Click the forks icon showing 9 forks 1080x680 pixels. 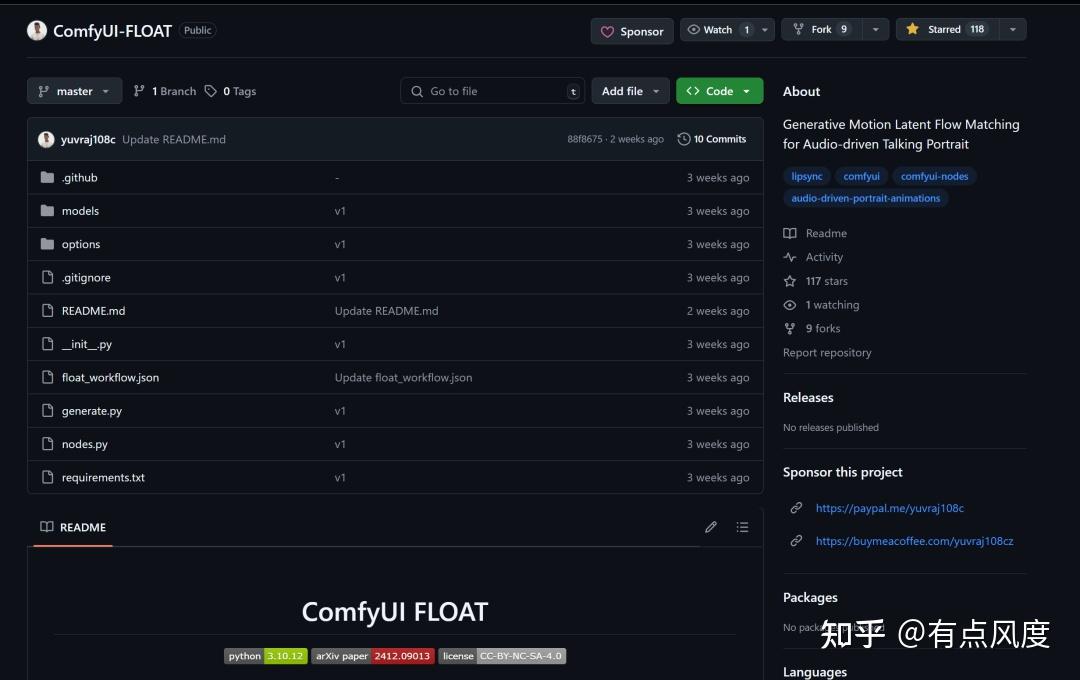(791, 328)
